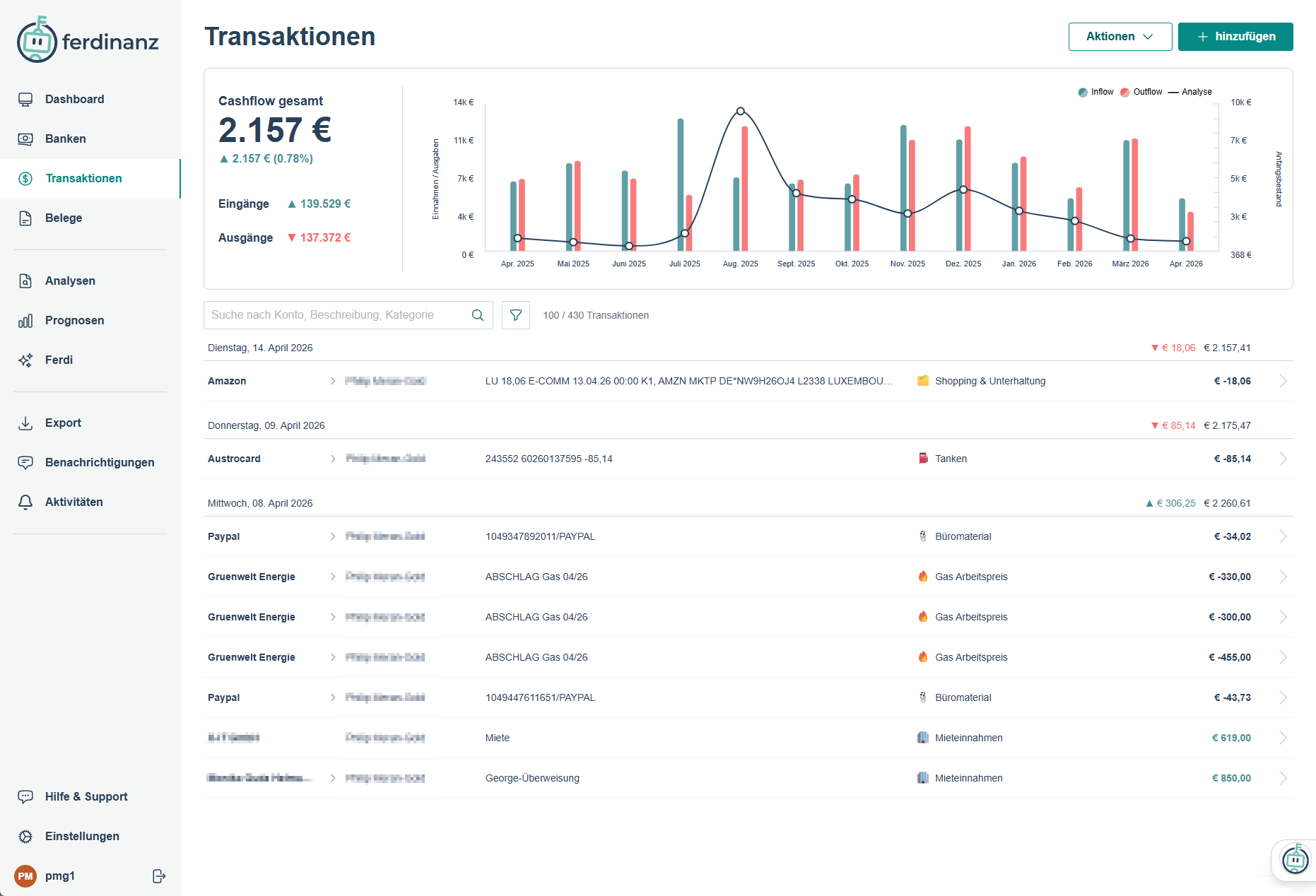Open the Aktionen dropdown
This screenshot has height=896, width=1316.
[1120, 37]
